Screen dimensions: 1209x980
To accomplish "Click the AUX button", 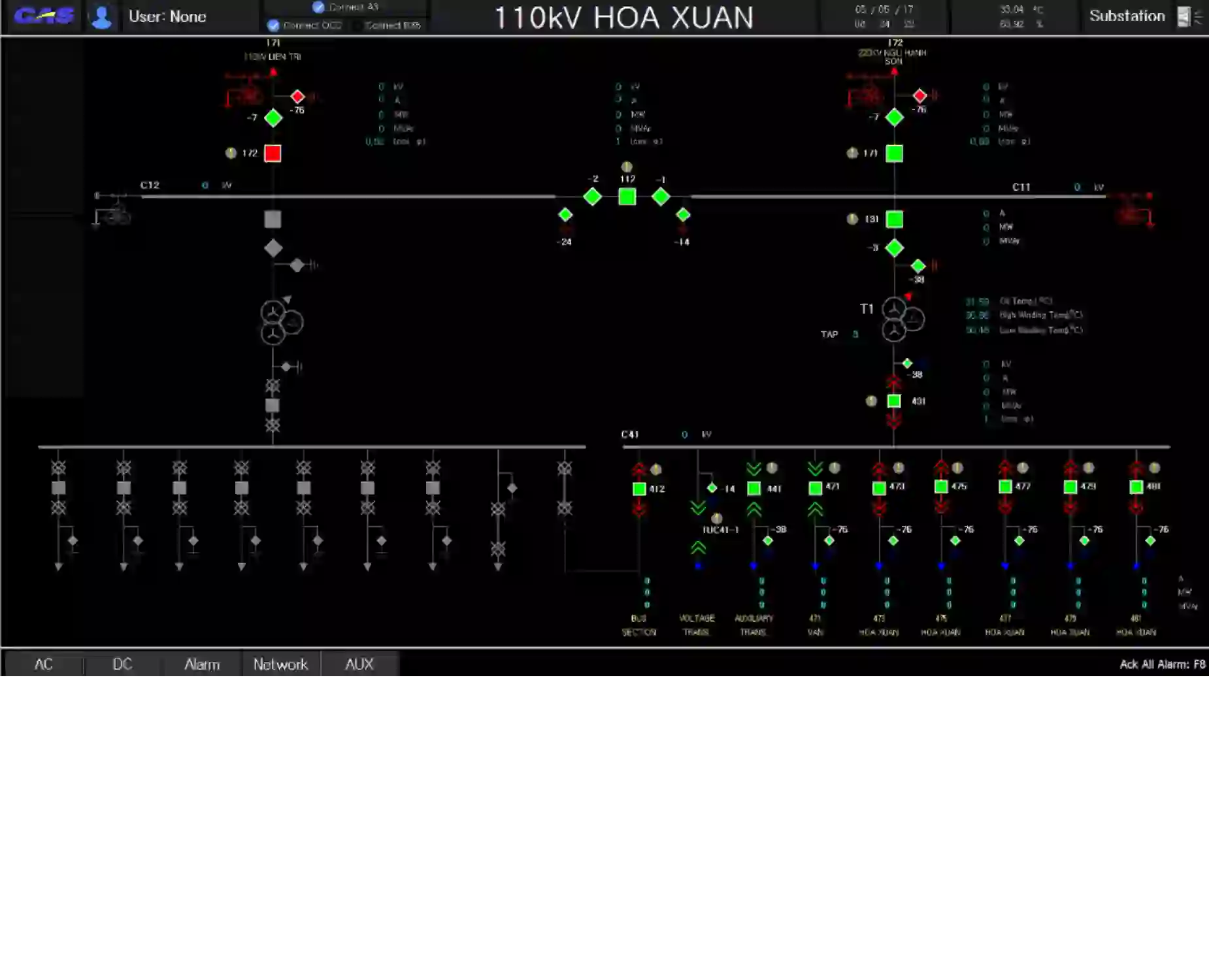I will click(x=359, y=664).
